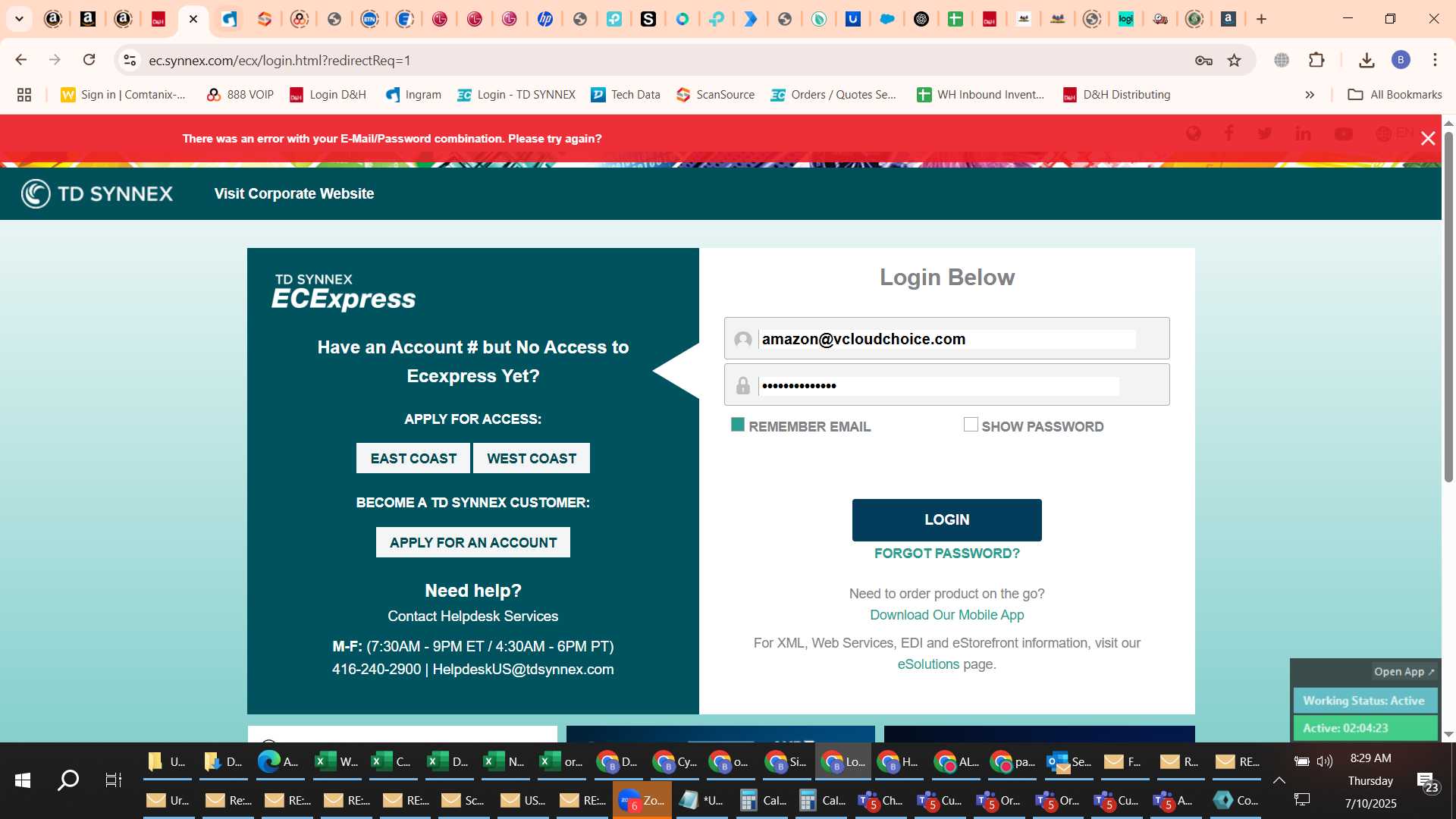View site information icon in address bar
The height and width of the screenshot is (819, 1456).
pyautogui.click(x=130, y=60)
